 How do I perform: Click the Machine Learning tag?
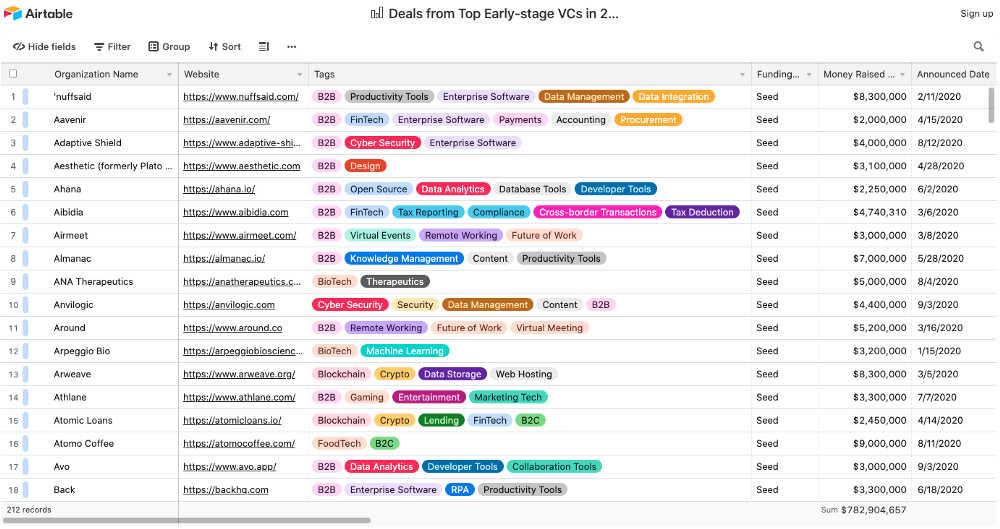pyautogui.click(x=404, y=351)
